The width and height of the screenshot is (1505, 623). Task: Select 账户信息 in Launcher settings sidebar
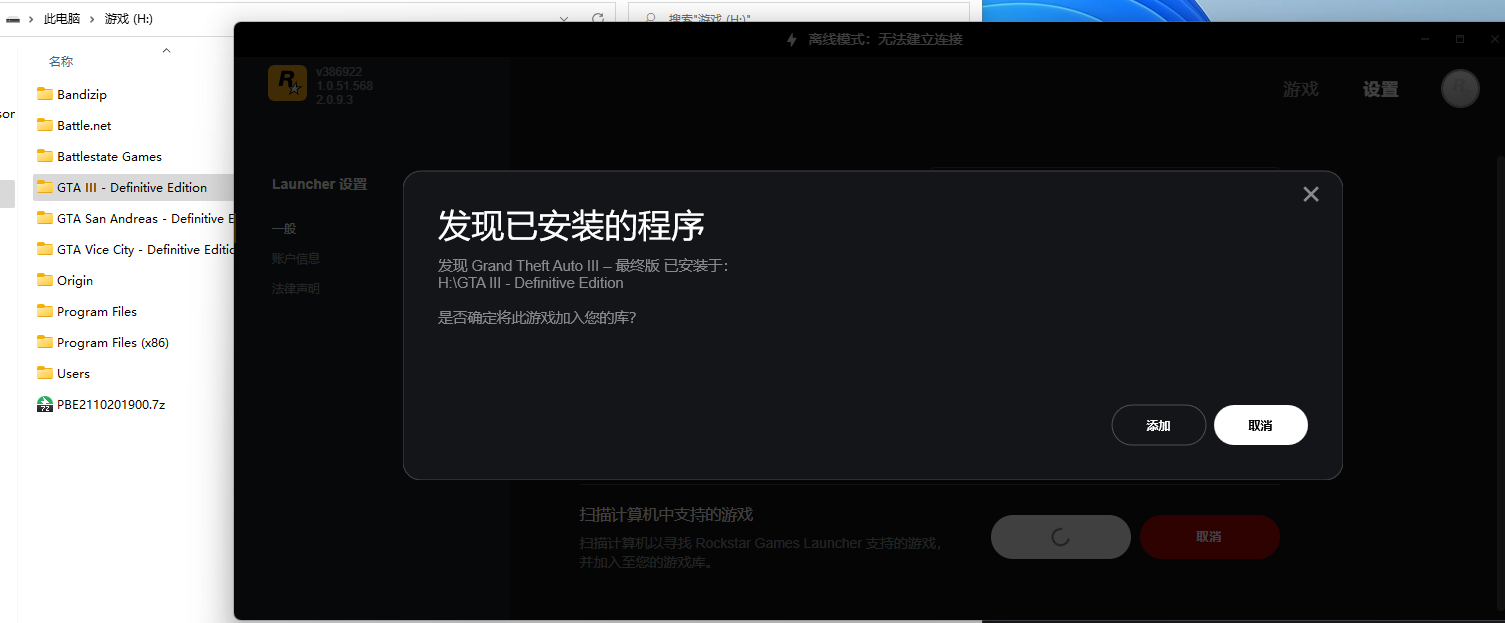point(296,258)
